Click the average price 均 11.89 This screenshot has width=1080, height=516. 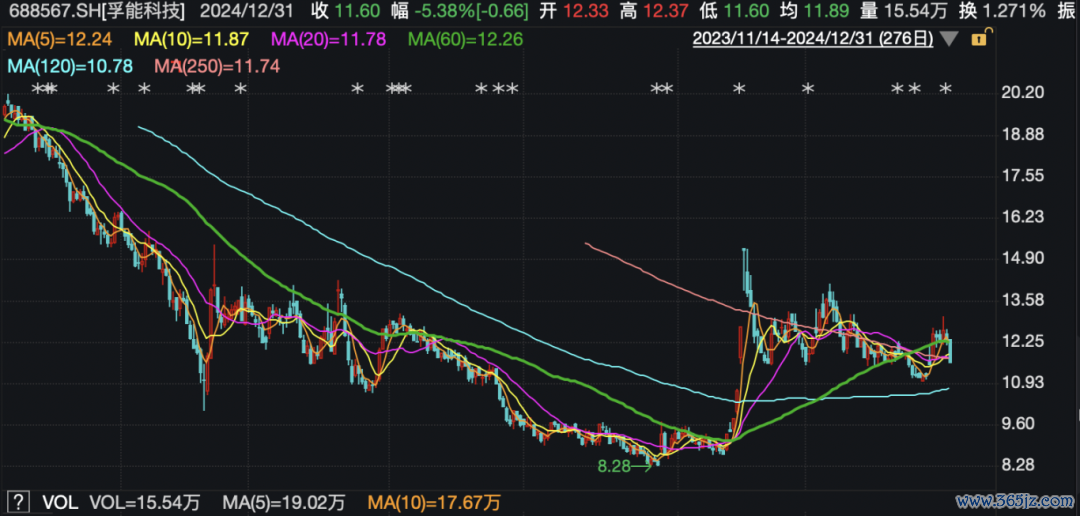point(817,11)
